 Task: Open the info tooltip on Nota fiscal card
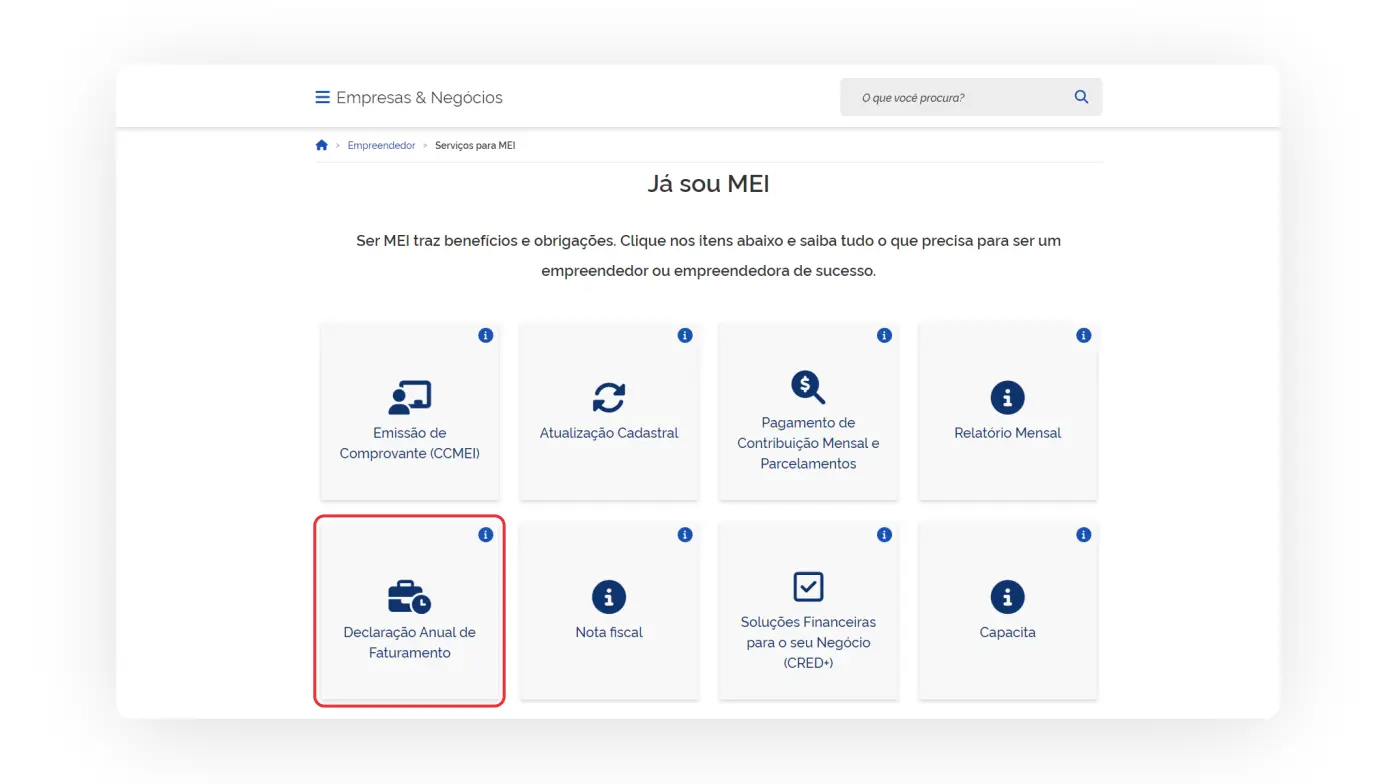tap(684, 534)
